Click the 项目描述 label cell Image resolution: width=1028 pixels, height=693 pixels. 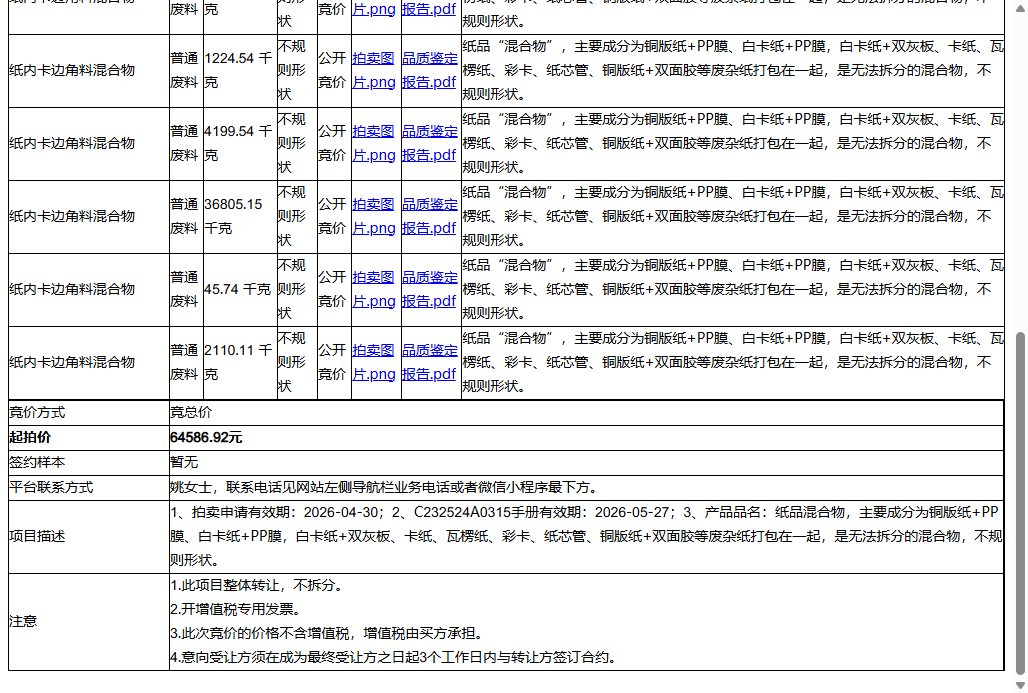pos(89,537)
